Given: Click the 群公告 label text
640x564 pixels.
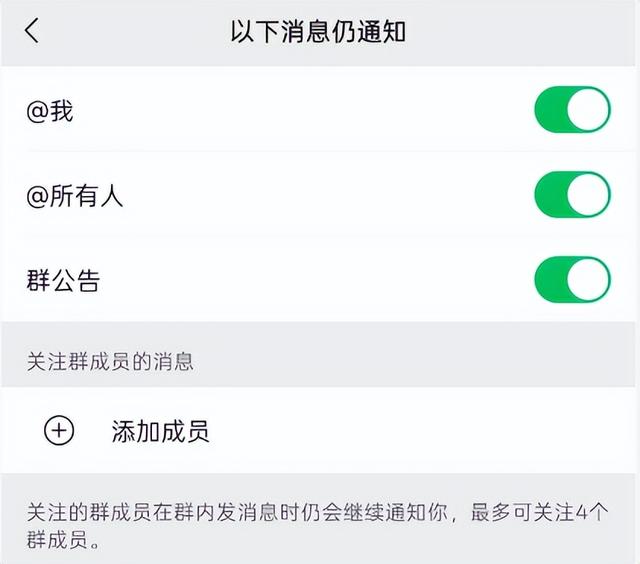Looking at the screenshot, I should pos(63,280).
